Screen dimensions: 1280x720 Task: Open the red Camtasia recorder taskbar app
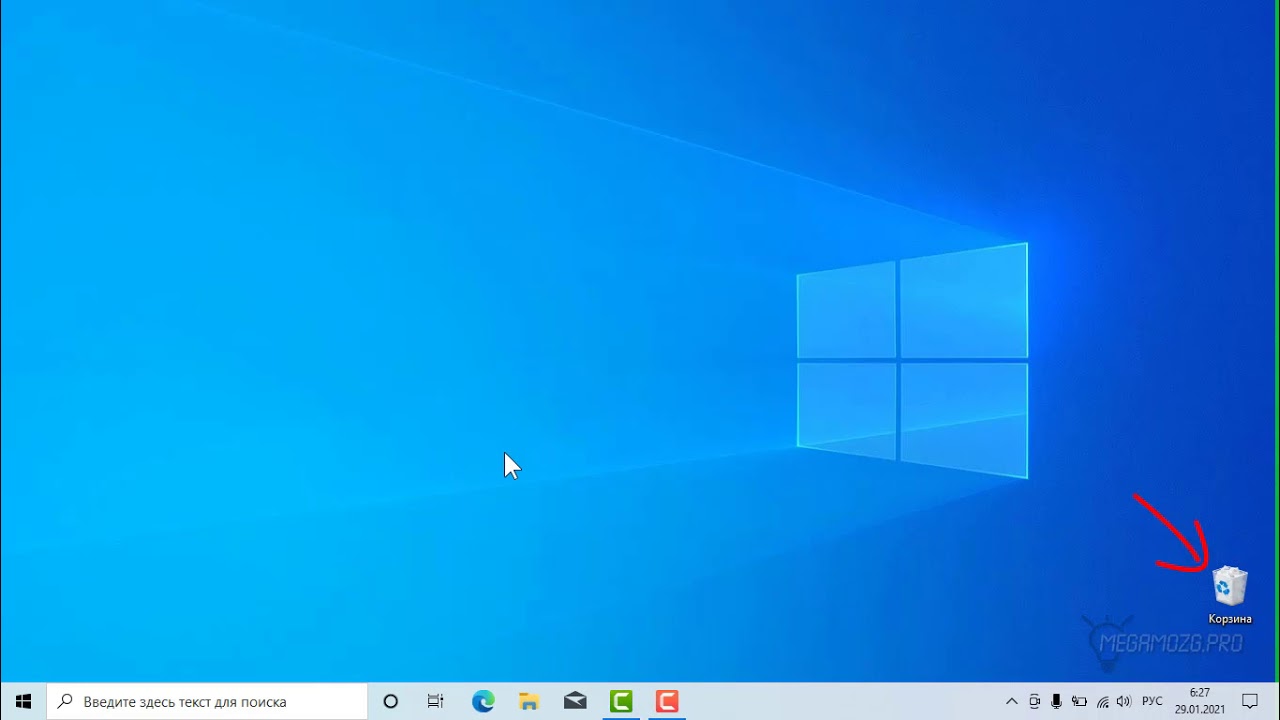pos(667,701)
